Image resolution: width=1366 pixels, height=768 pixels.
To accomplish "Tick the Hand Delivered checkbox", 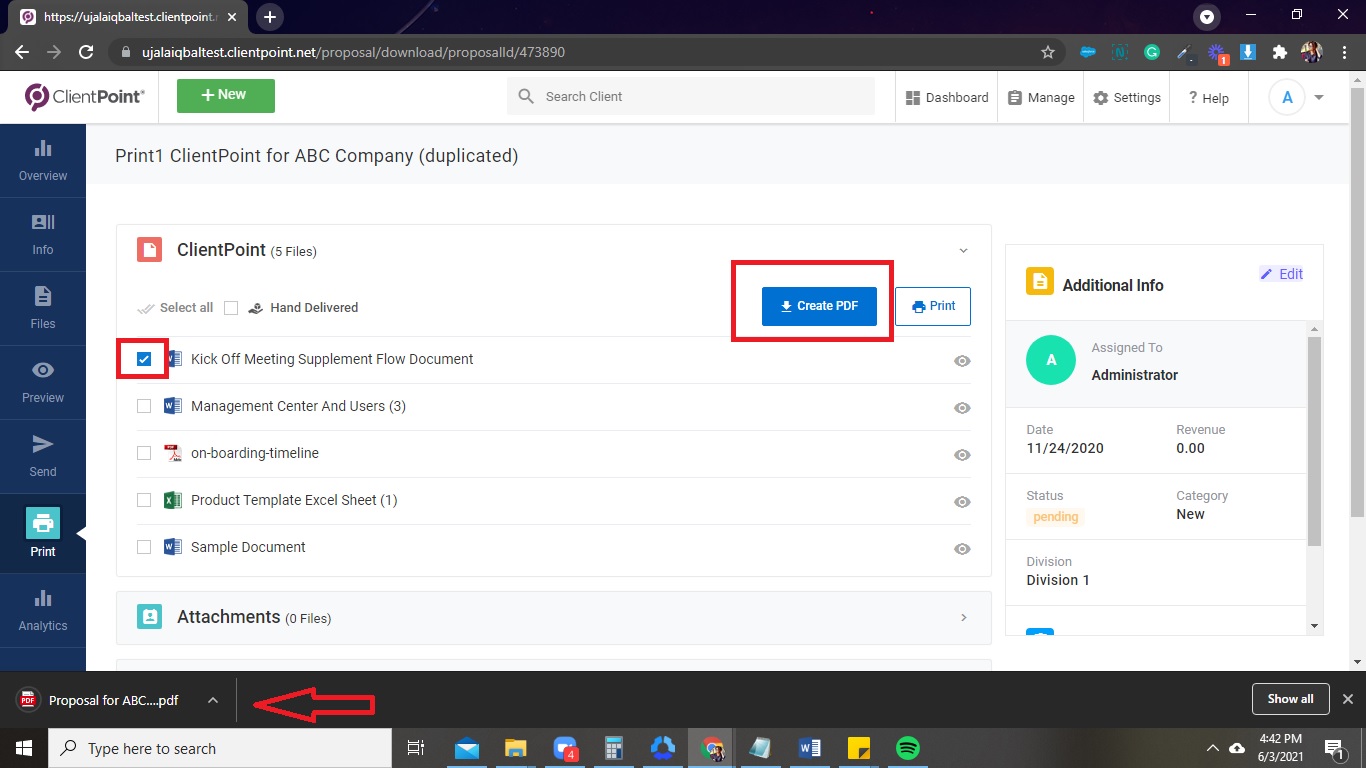I will 231,308.
